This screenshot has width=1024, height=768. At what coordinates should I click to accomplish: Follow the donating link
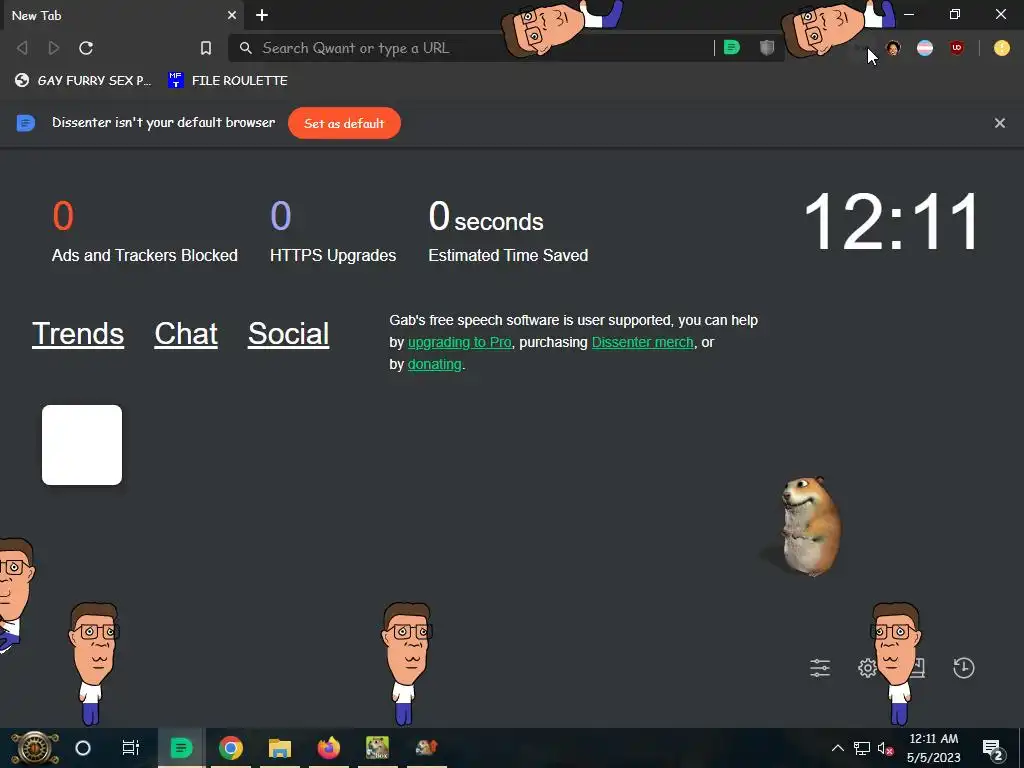434,364
